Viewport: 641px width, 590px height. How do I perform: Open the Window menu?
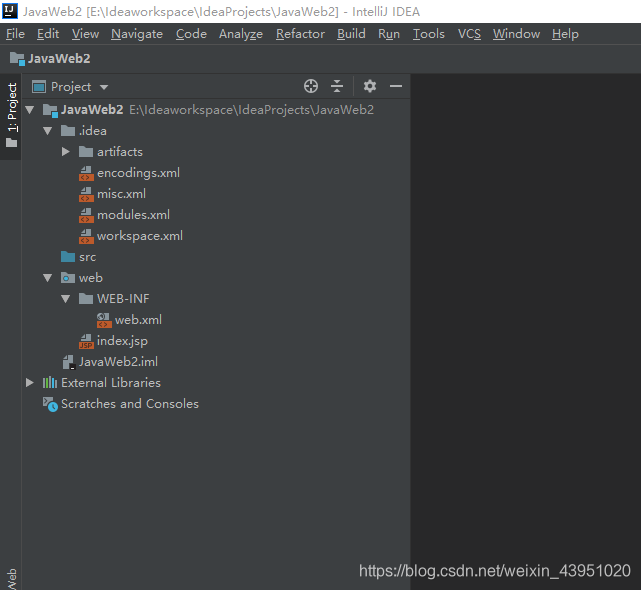[516, 34]
